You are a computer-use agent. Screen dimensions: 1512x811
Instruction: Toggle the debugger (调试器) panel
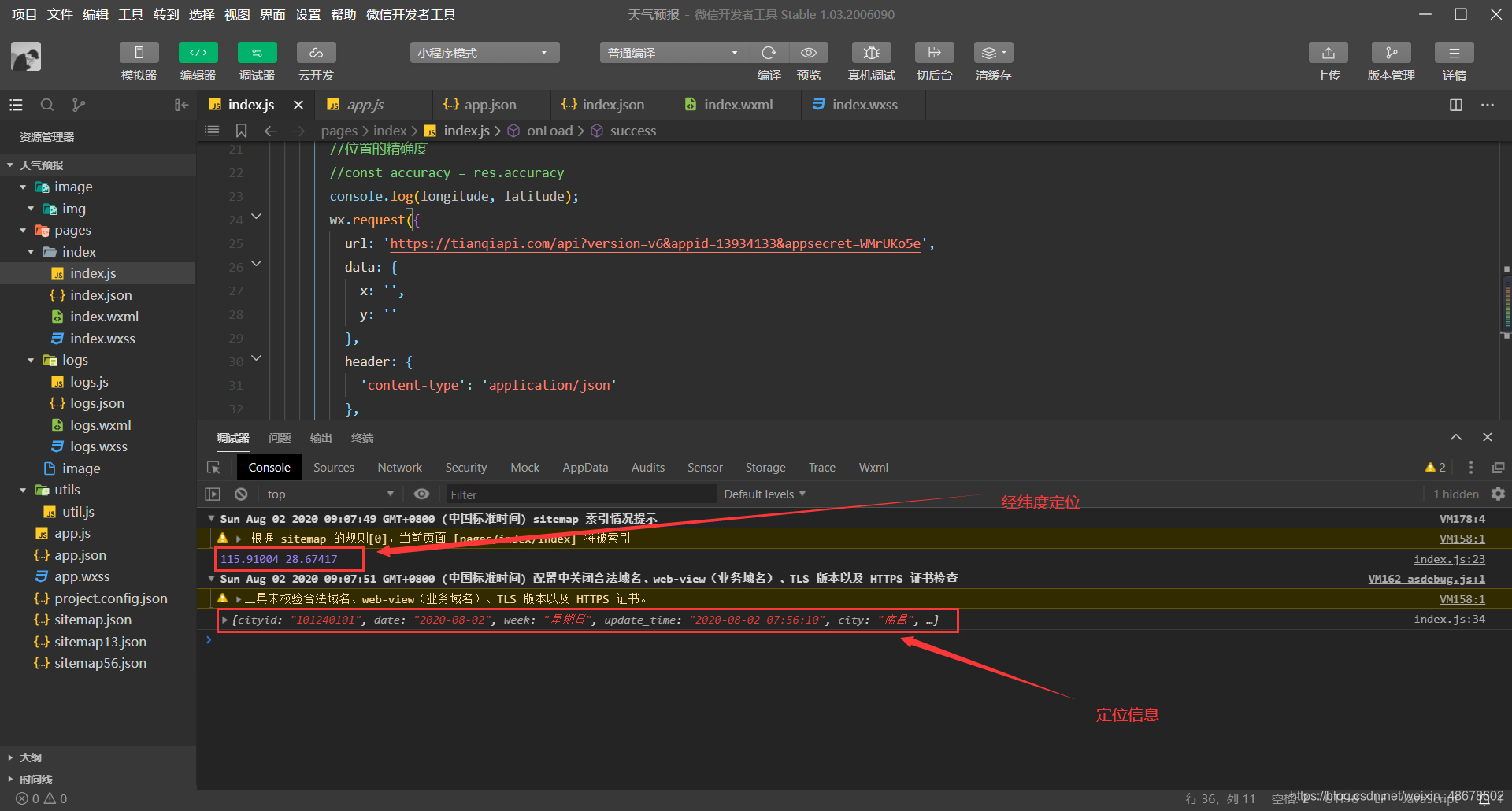tap(257, 53)
